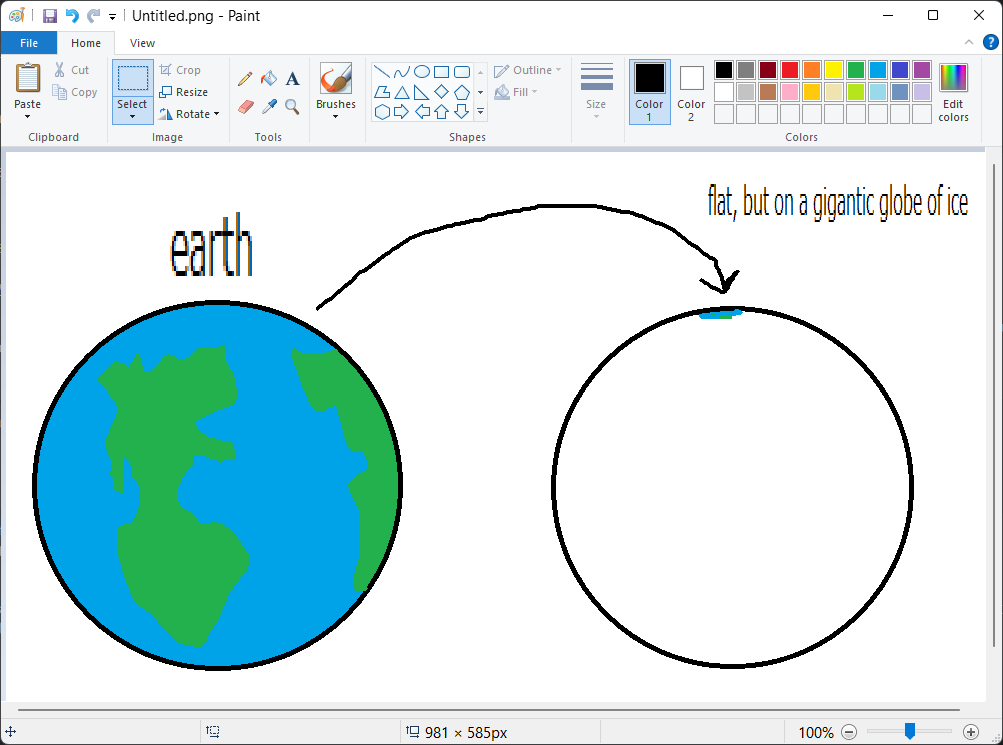Undo the last action
Viewport: 1003px width, 745px height.
tap(72, 15)
